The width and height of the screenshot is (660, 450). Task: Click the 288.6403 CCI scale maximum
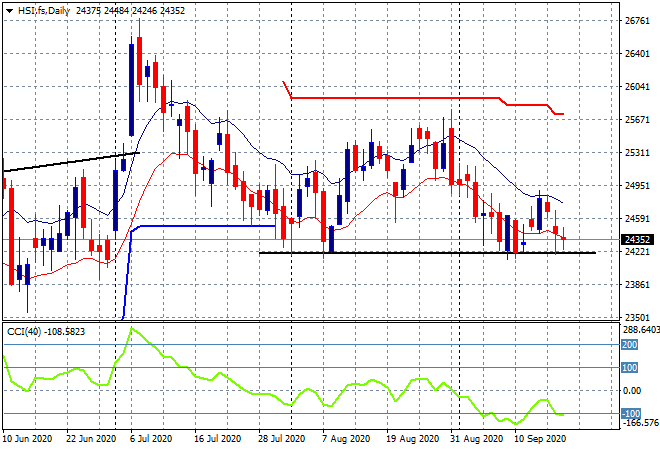click(x=641, y=329)
